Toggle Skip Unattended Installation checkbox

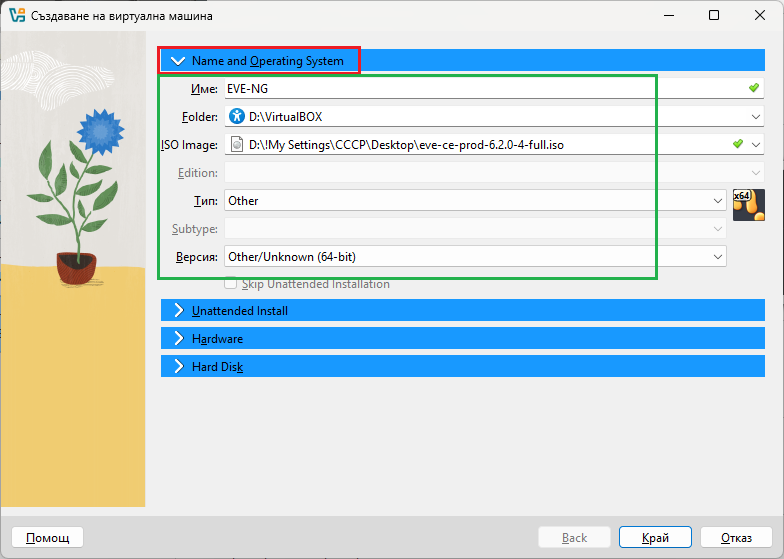230,284
